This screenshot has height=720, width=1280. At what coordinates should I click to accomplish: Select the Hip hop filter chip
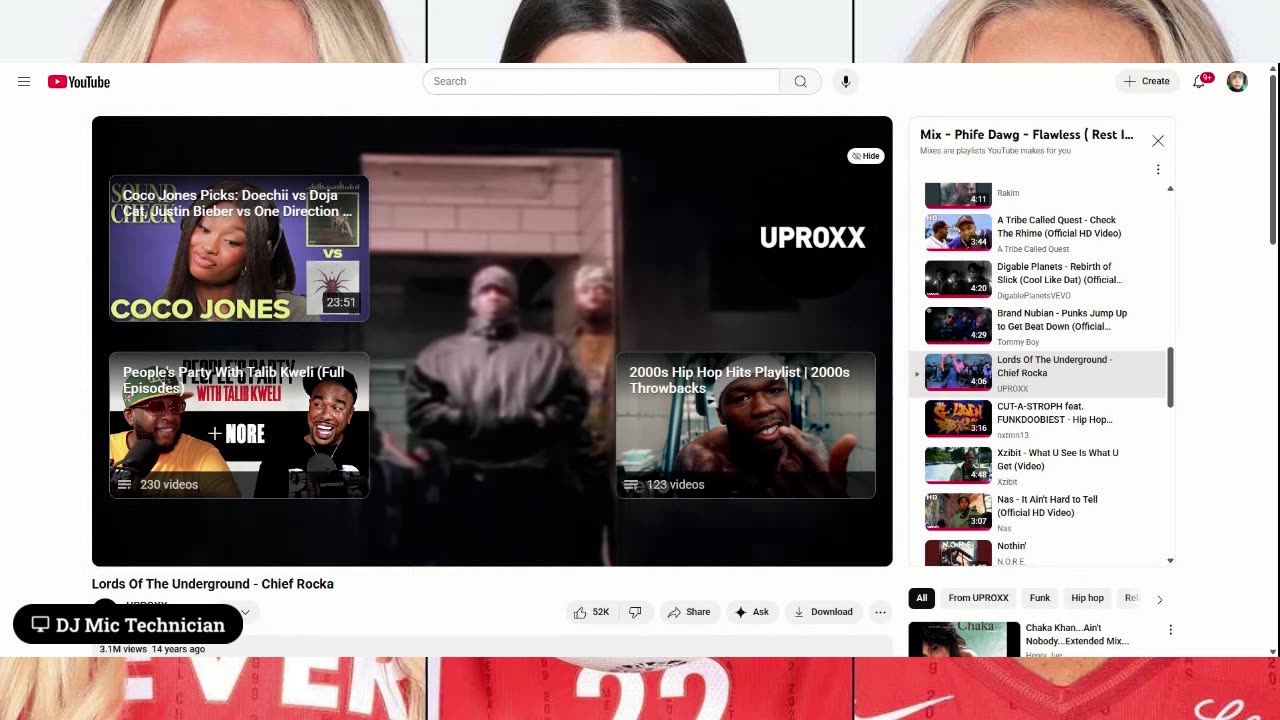[x=1087, y=598]
